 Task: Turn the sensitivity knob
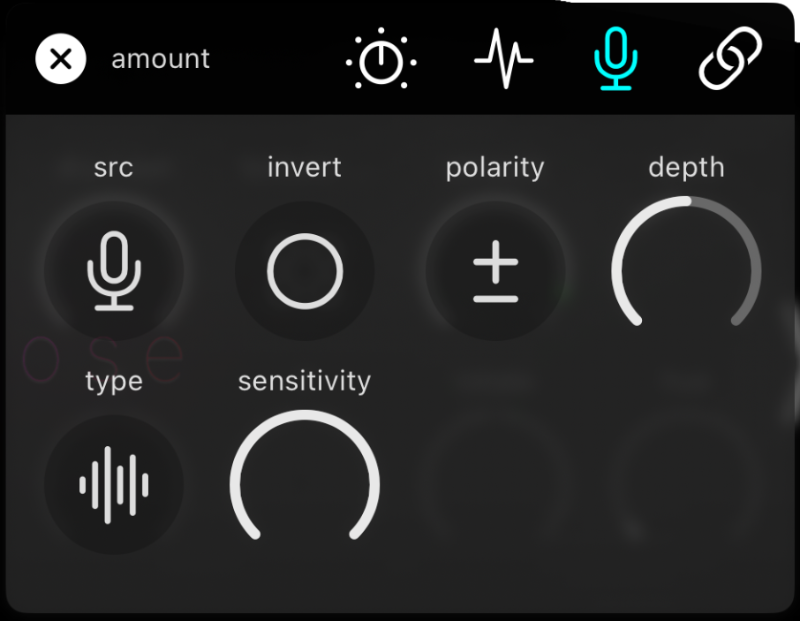click(304, 481)
